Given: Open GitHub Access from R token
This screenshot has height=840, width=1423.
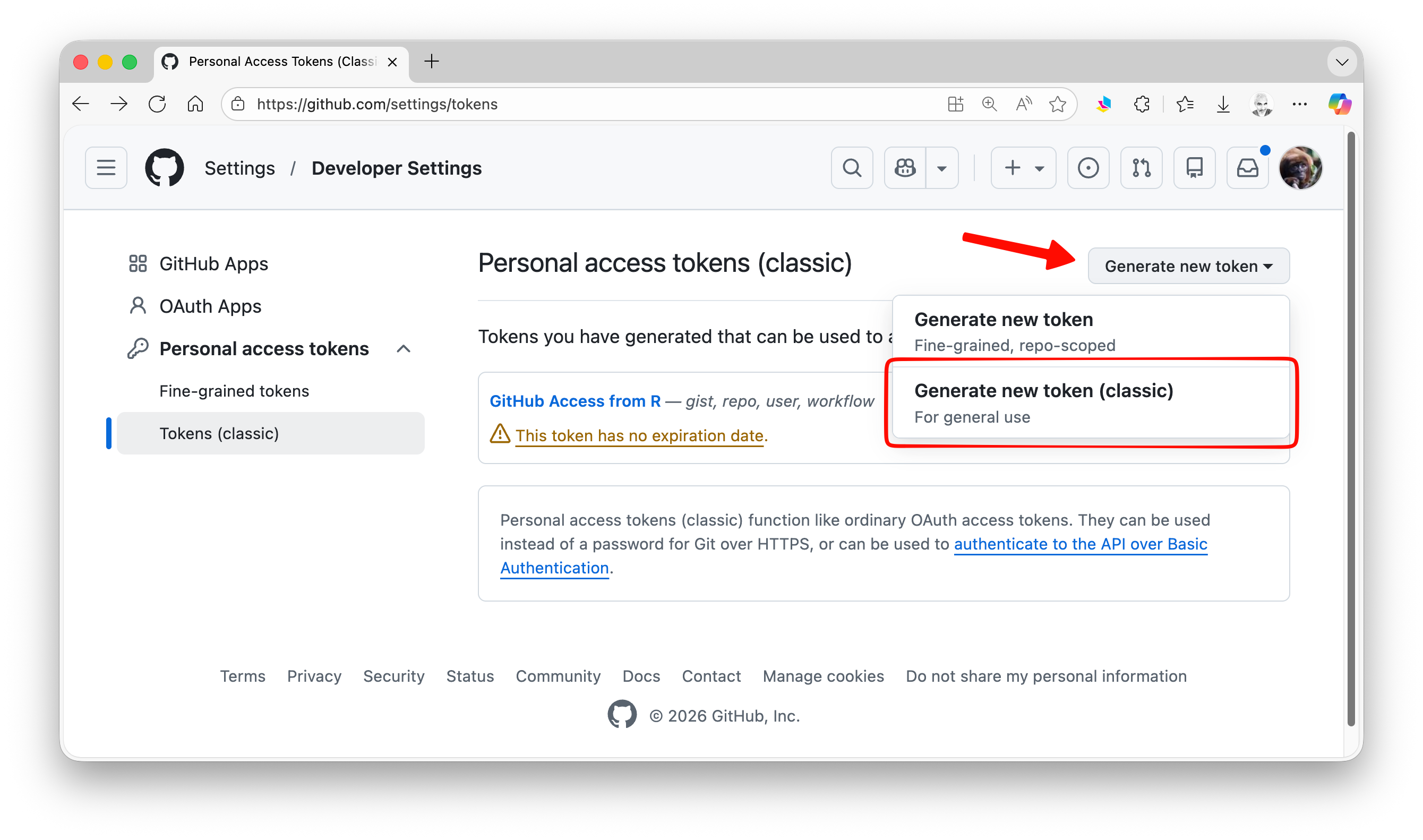Looking at the screenshot, I should coord(575,401).
